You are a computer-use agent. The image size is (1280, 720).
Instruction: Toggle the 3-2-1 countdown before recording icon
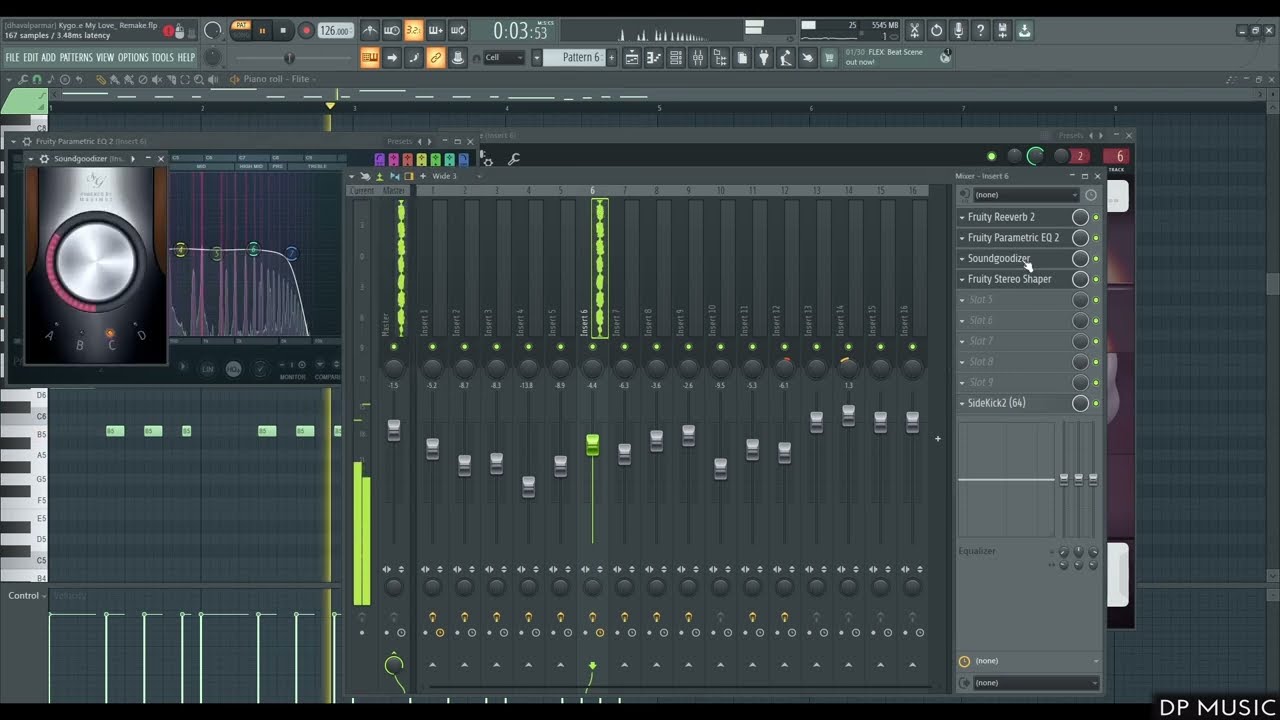click(x=413, y=31)
